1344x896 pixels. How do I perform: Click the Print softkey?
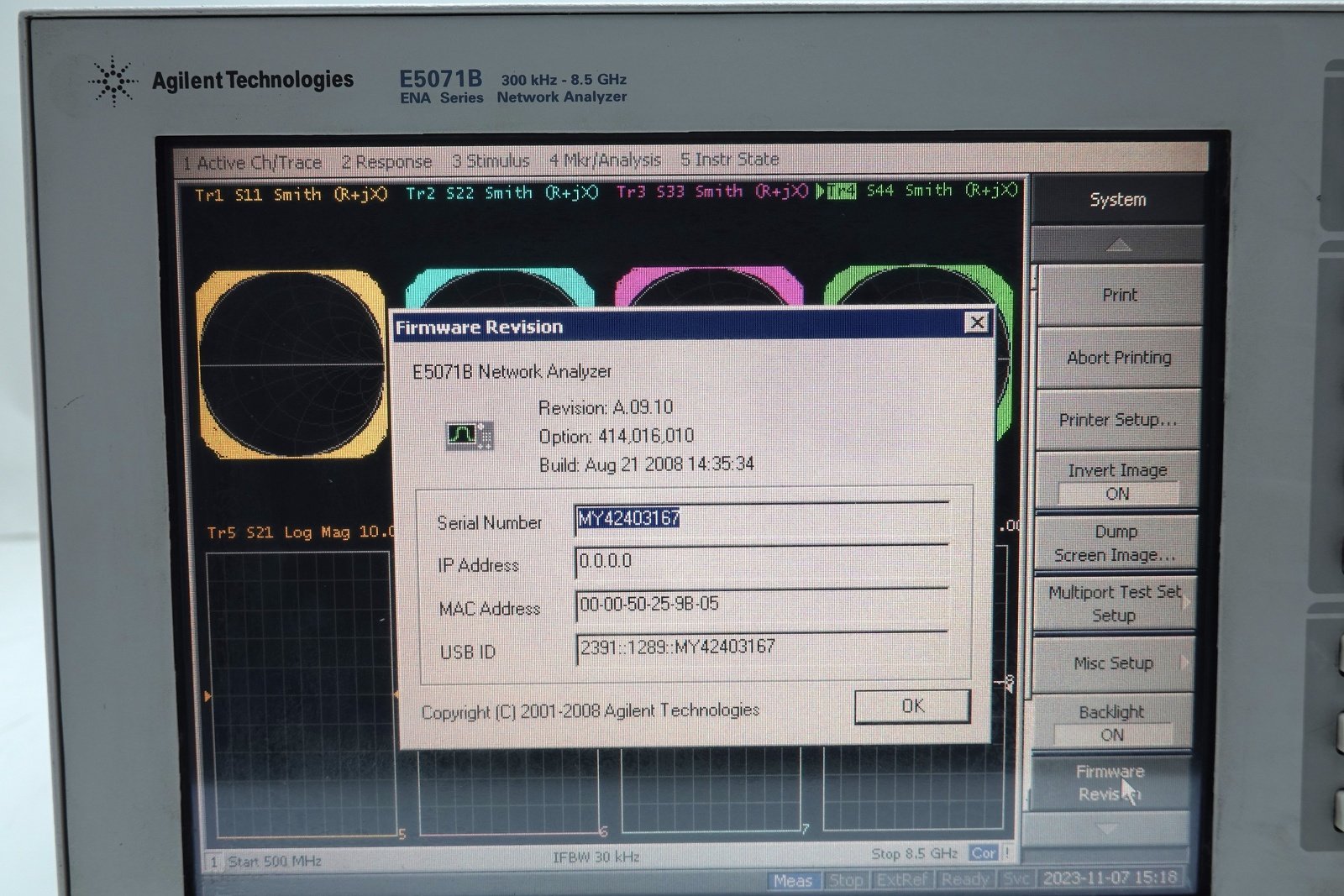tap(1120, 295)
